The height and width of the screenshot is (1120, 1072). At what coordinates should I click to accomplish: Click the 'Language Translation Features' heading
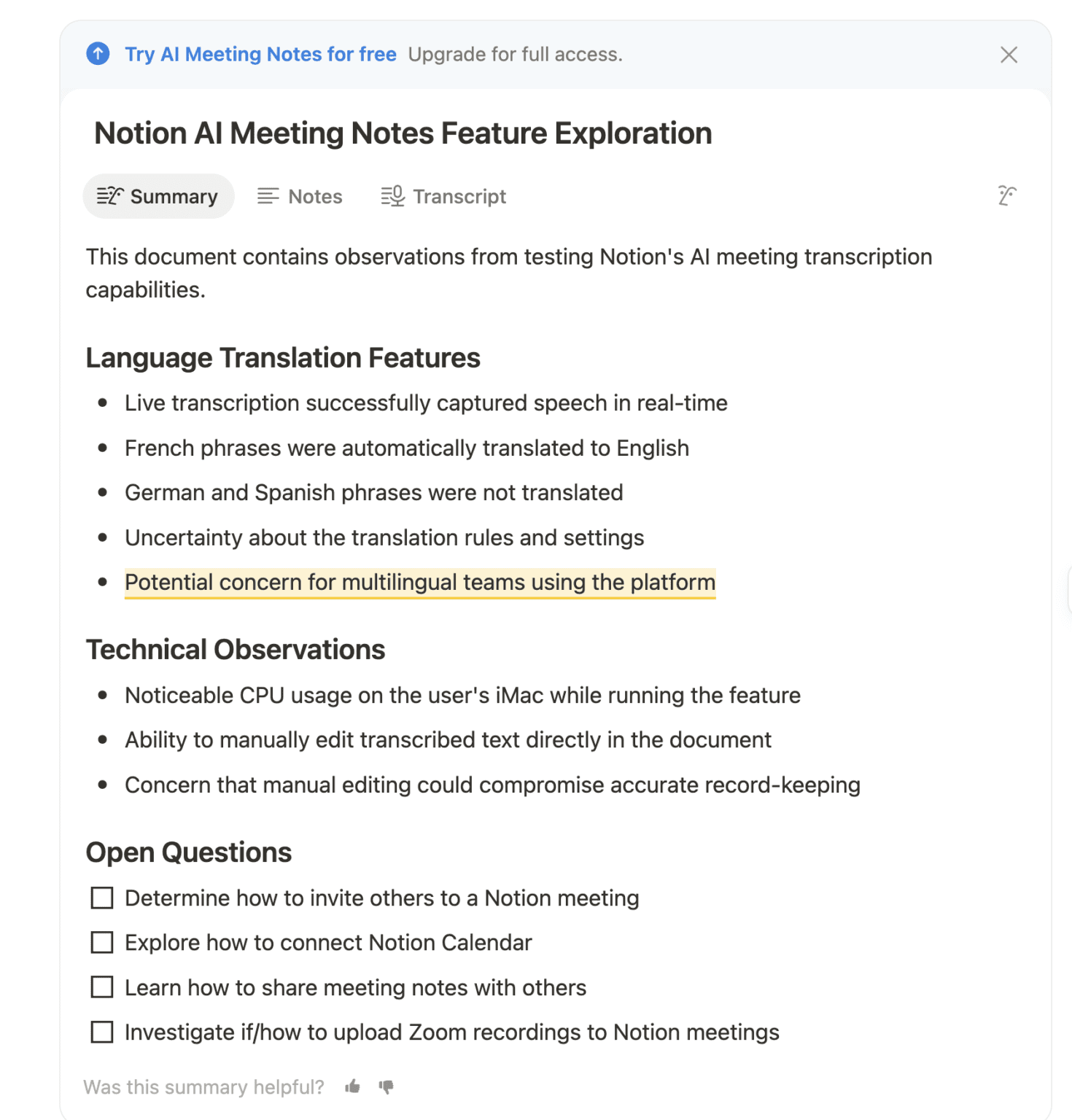[283, 358]
